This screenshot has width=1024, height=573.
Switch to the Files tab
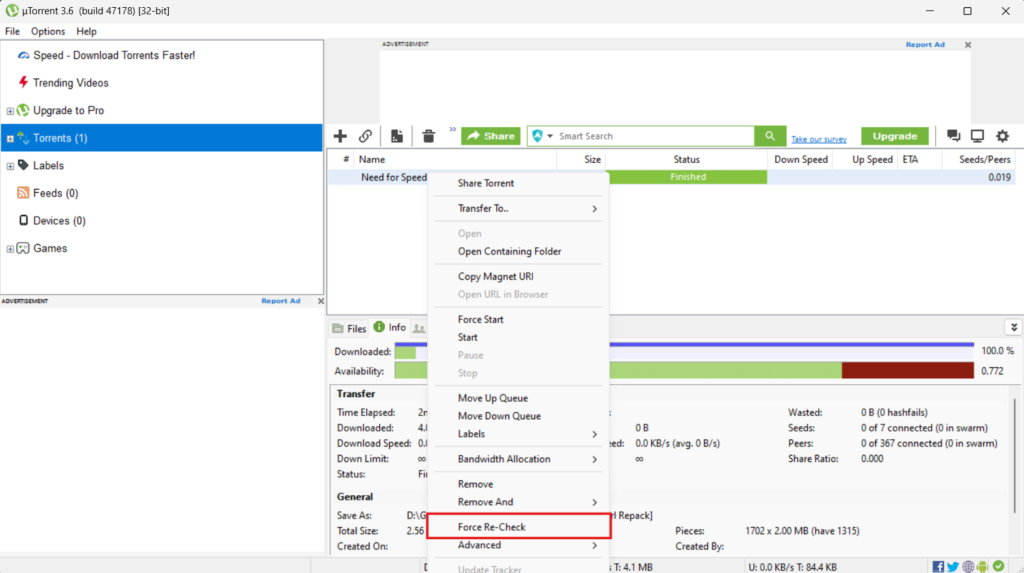pos(349,328)
